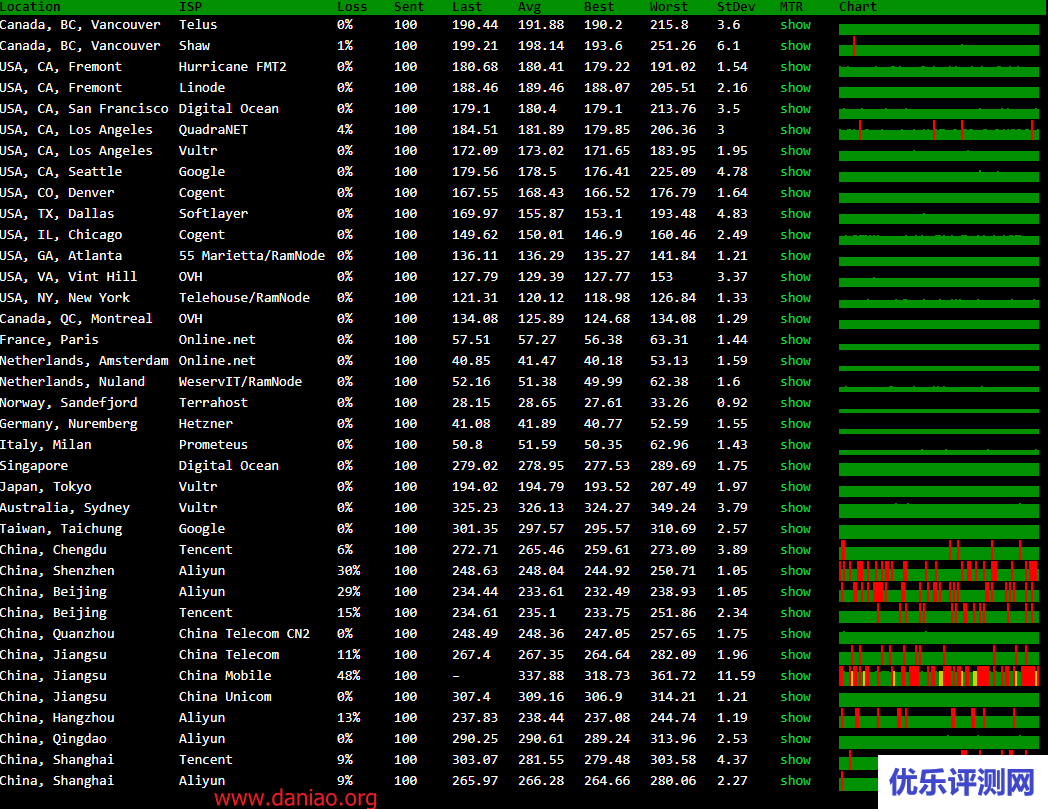This screenshot has height=809, width=1048.
Task: View MTR via show for Paris Online.net
Action: tap(795, 340)
